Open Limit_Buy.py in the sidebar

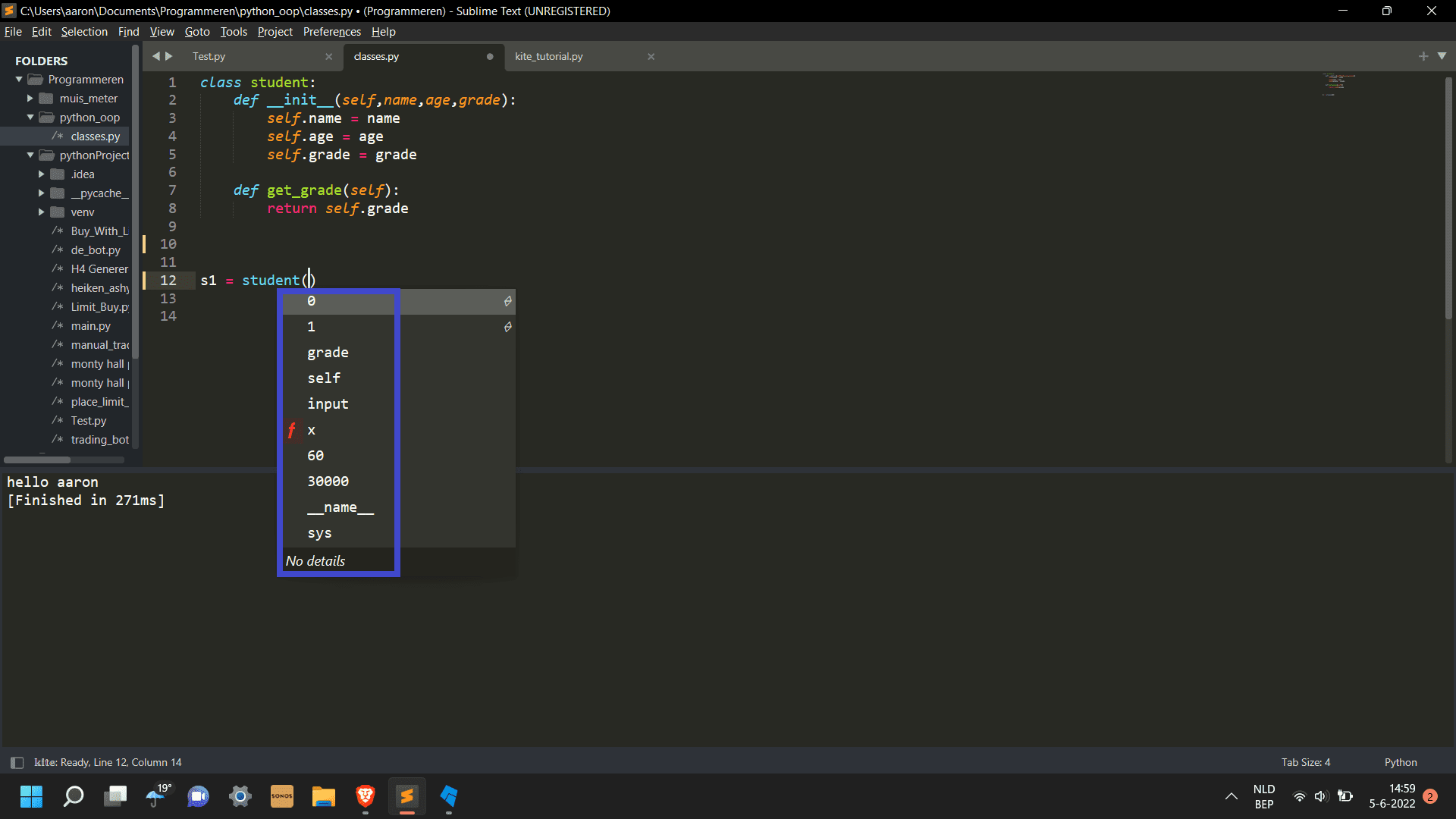coord(65,307)
